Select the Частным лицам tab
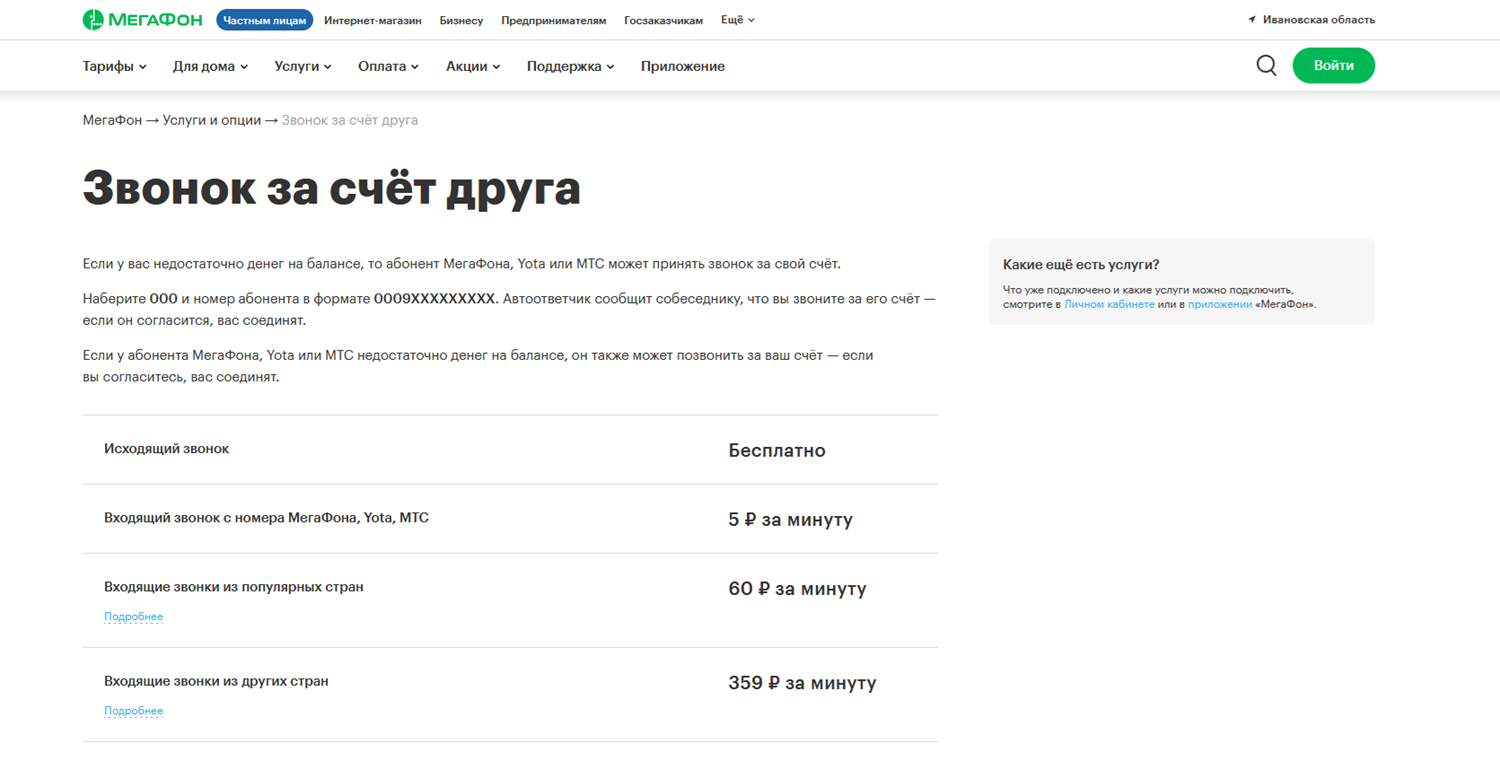1500x761 pixels. [x=264, y=20]
